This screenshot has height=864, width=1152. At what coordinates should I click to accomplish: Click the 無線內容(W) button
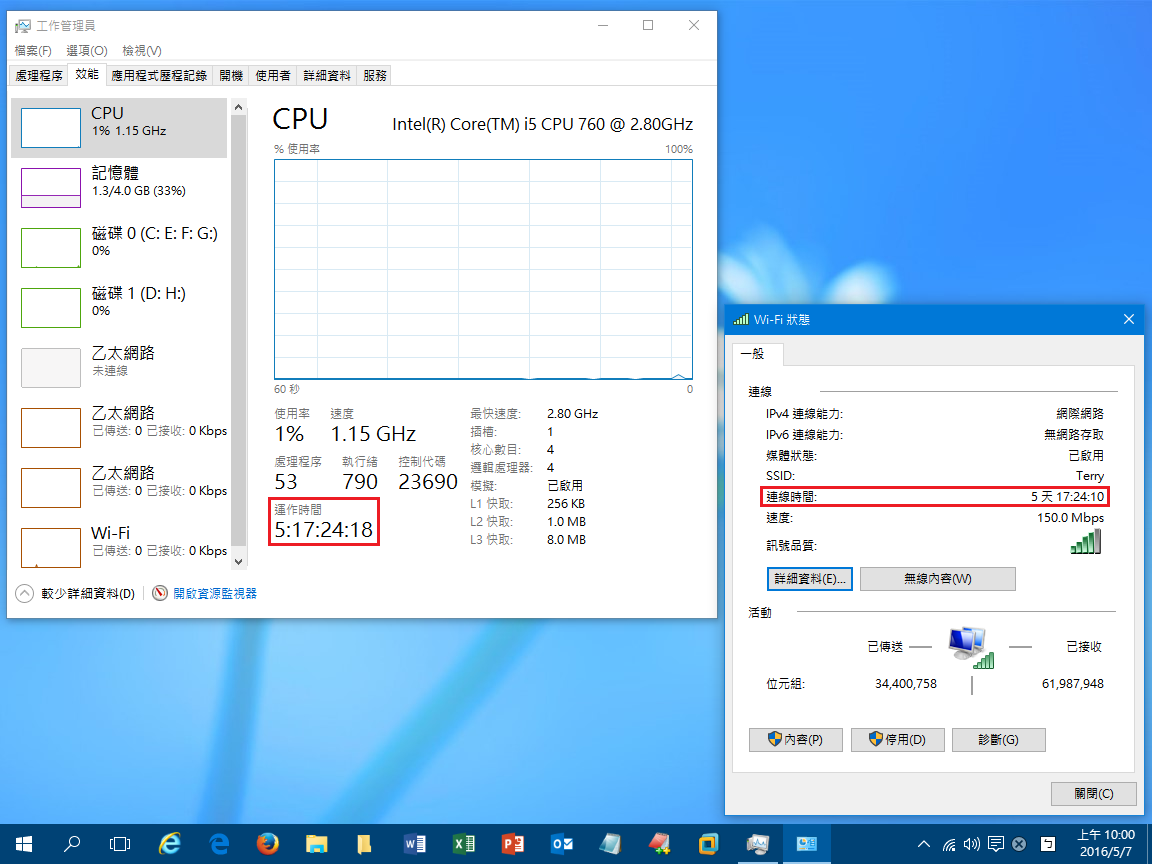[938, 579]
